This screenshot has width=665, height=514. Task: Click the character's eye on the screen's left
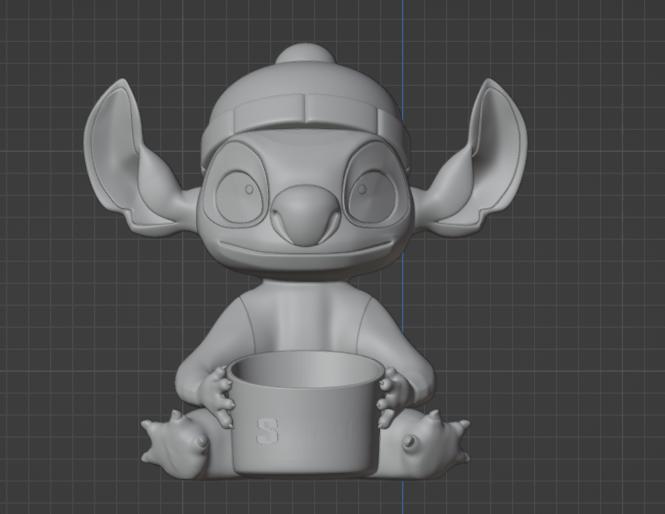tap(240, 190)
